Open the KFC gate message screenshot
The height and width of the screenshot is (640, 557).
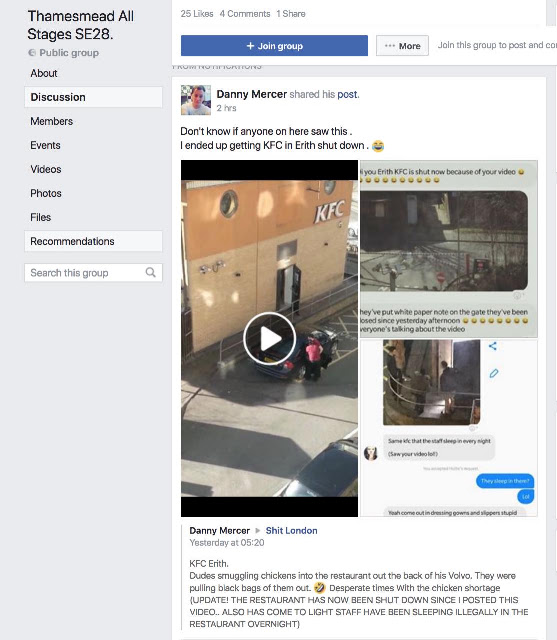(x=448, y=249)
